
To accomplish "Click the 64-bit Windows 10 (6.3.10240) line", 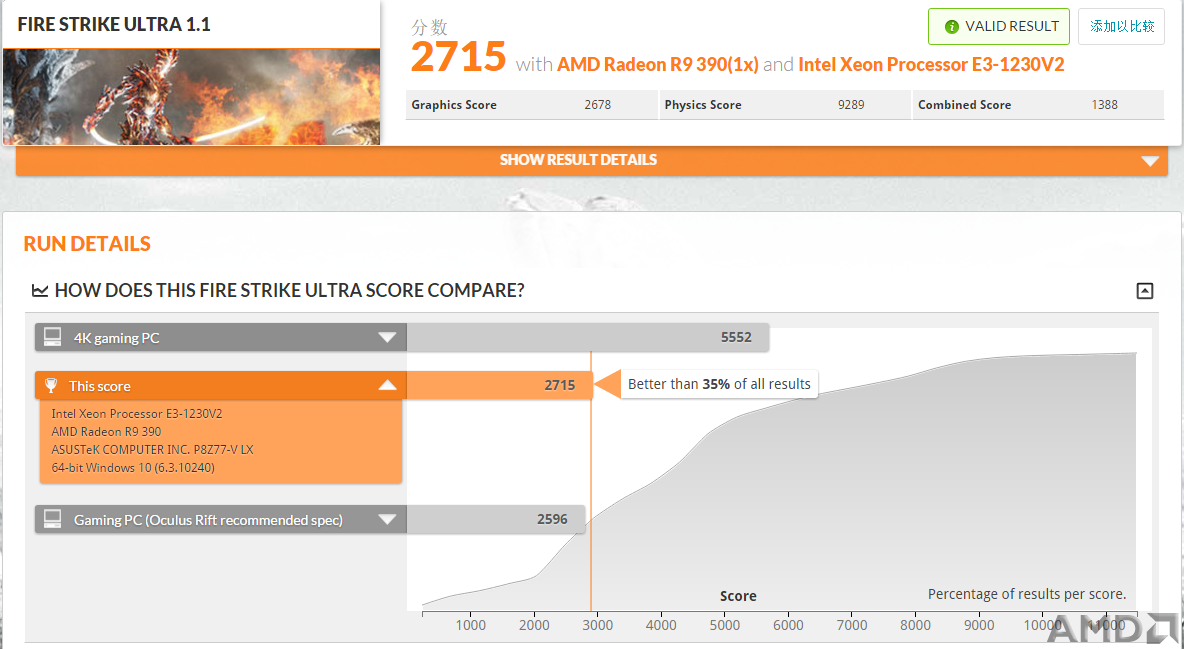I will (133, 468).
